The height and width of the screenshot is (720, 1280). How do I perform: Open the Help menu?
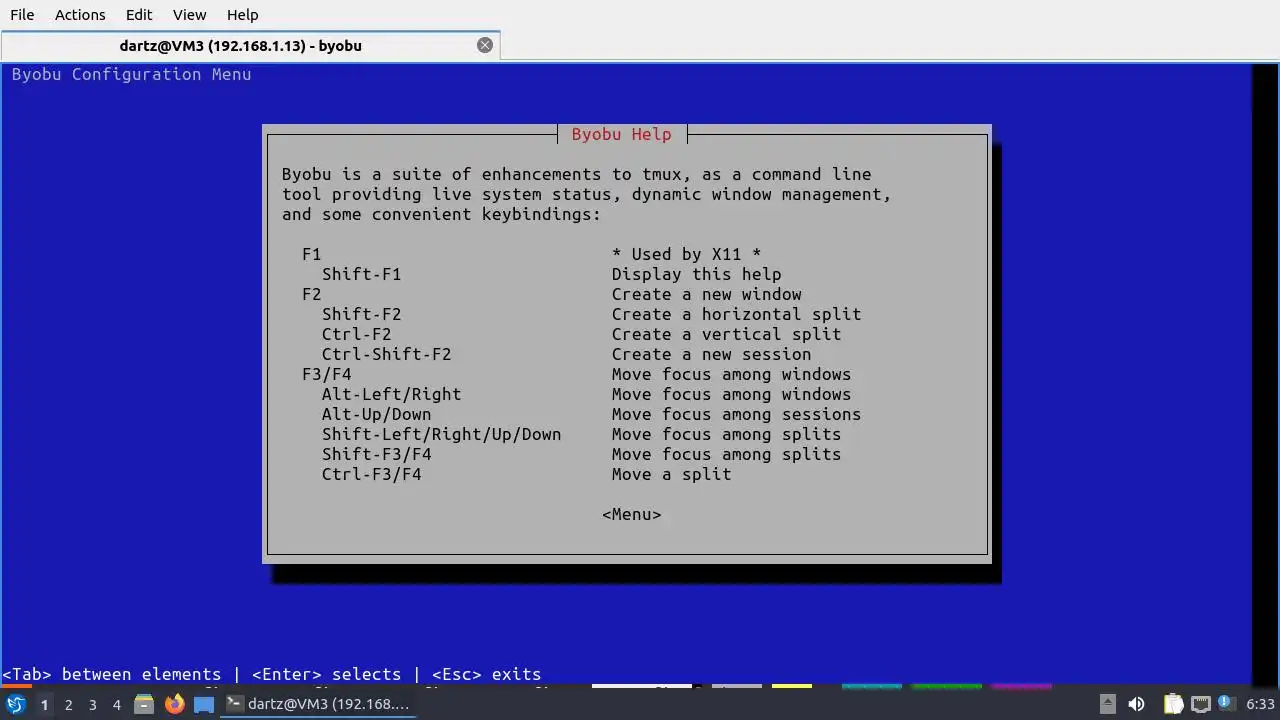[242, 15]
